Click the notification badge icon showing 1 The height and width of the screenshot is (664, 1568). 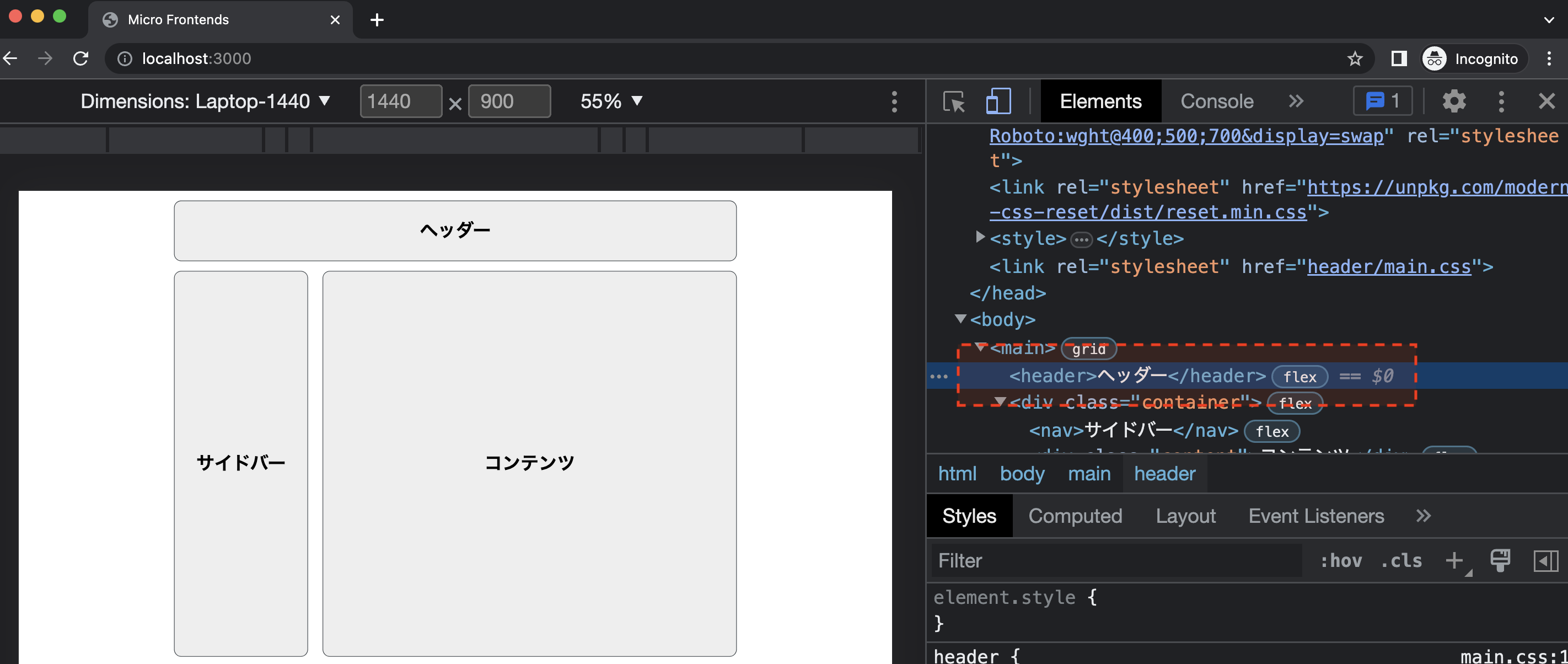(1383, 101)
